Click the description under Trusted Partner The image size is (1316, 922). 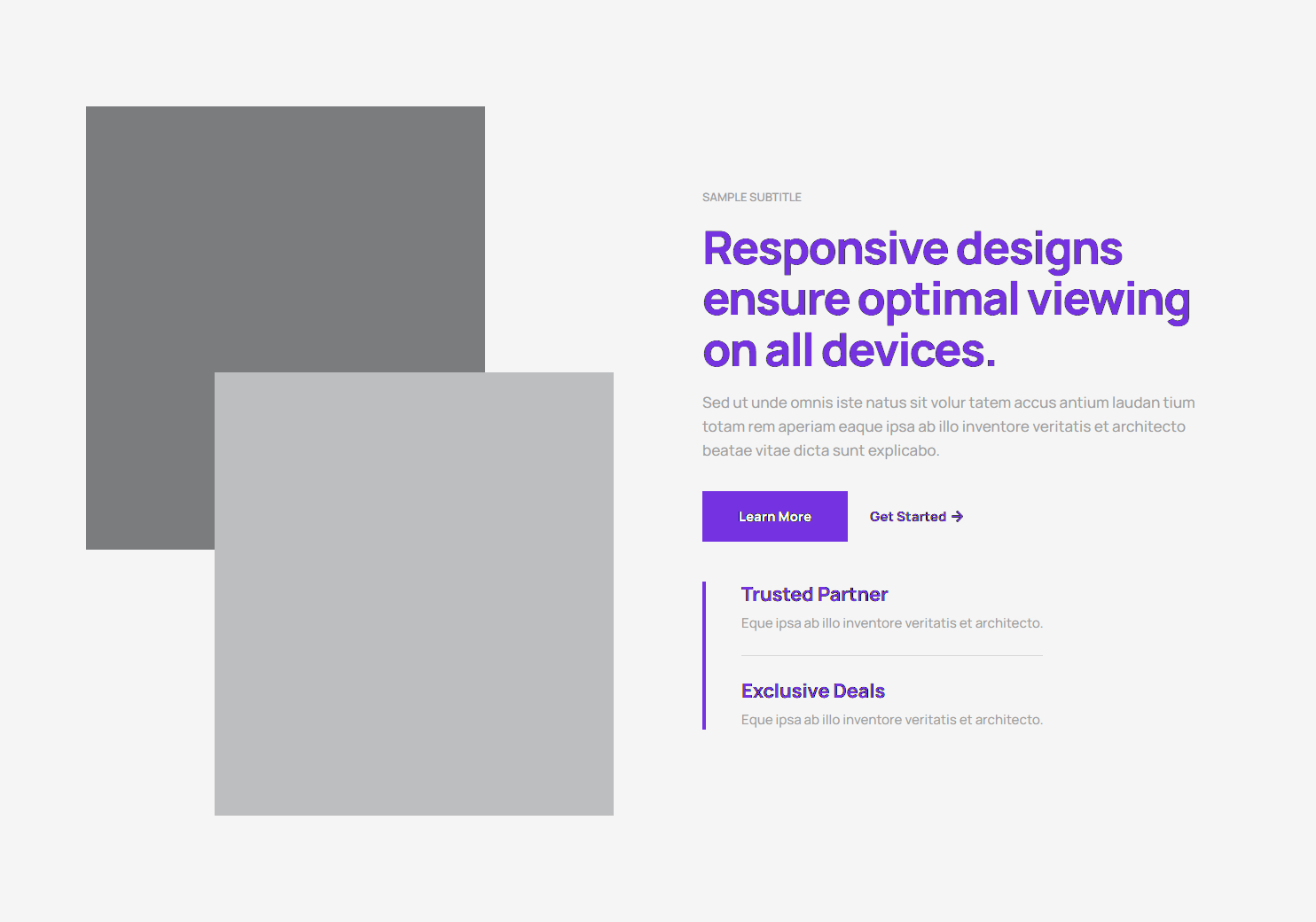891,623
